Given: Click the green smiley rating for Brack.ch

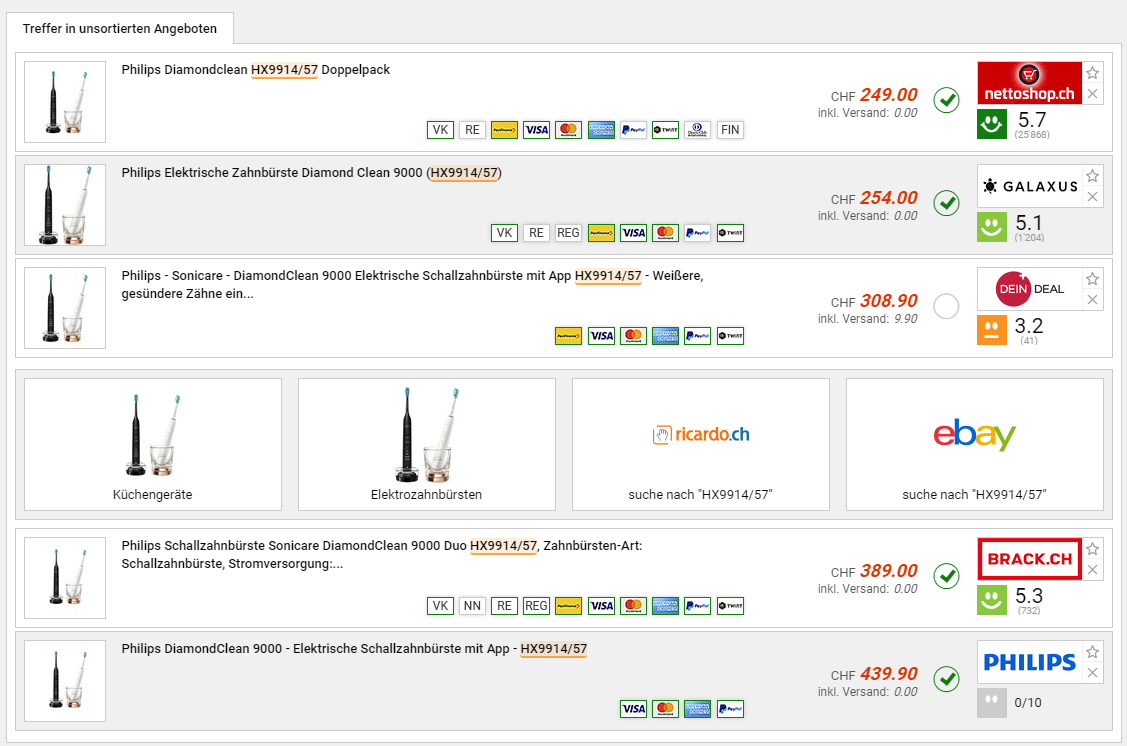Looking at the screenshot, I should [991, 600].
